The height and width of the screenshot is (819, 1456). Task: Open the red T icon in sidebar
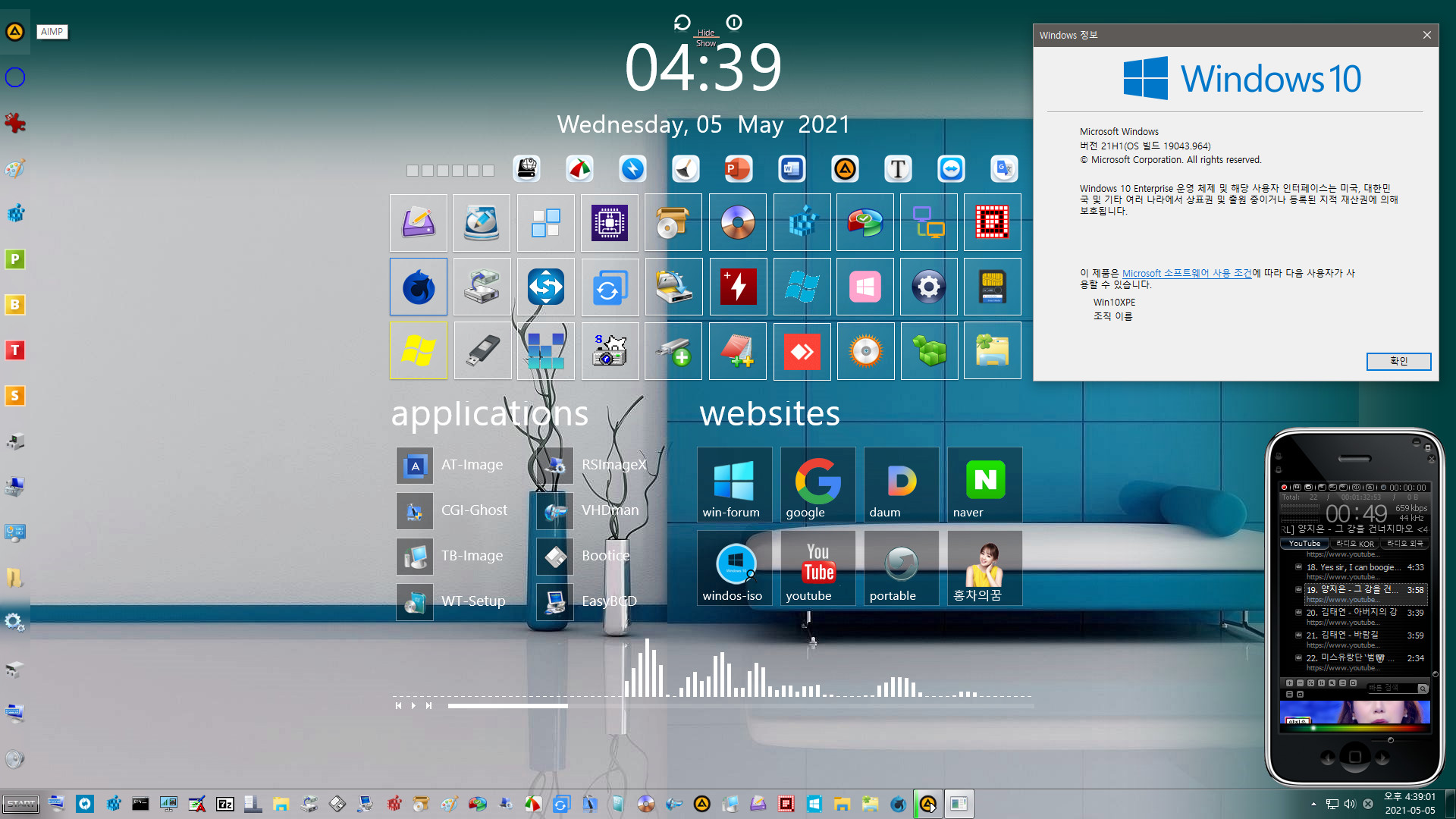15,350
